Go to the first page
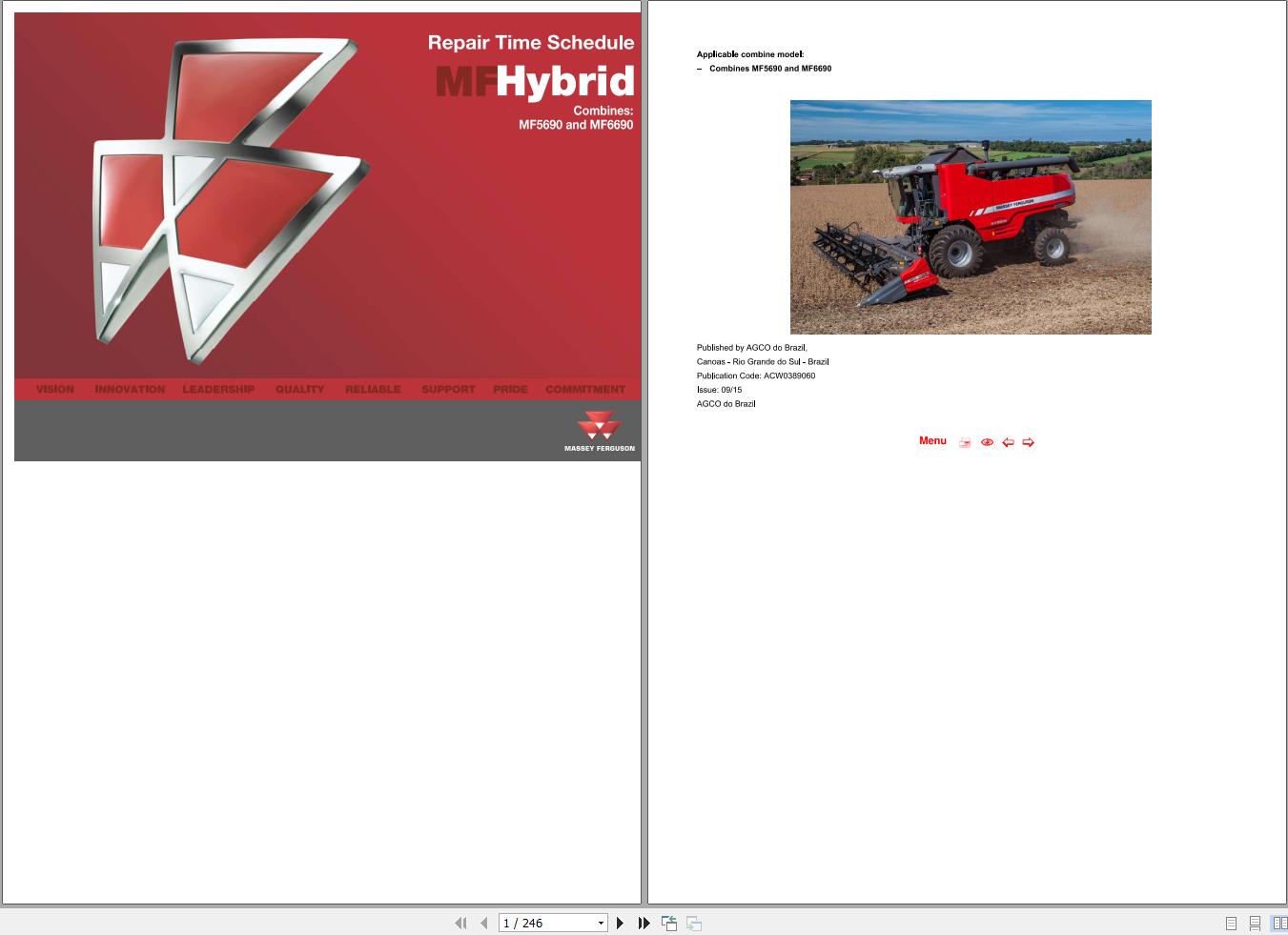Screen dimensions: 1288x935 tap(461, 923)
